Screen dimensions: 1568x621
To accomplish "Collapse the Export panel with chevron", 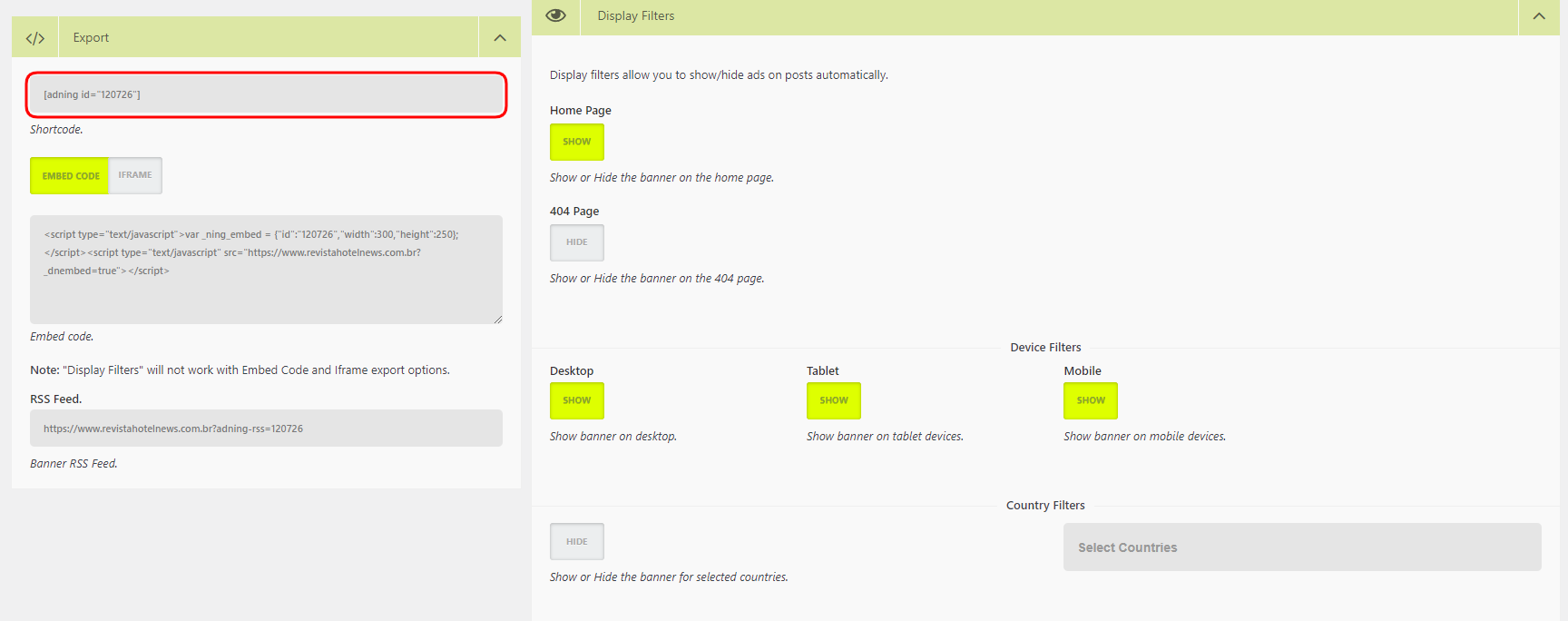I will [x=499, y=38].
